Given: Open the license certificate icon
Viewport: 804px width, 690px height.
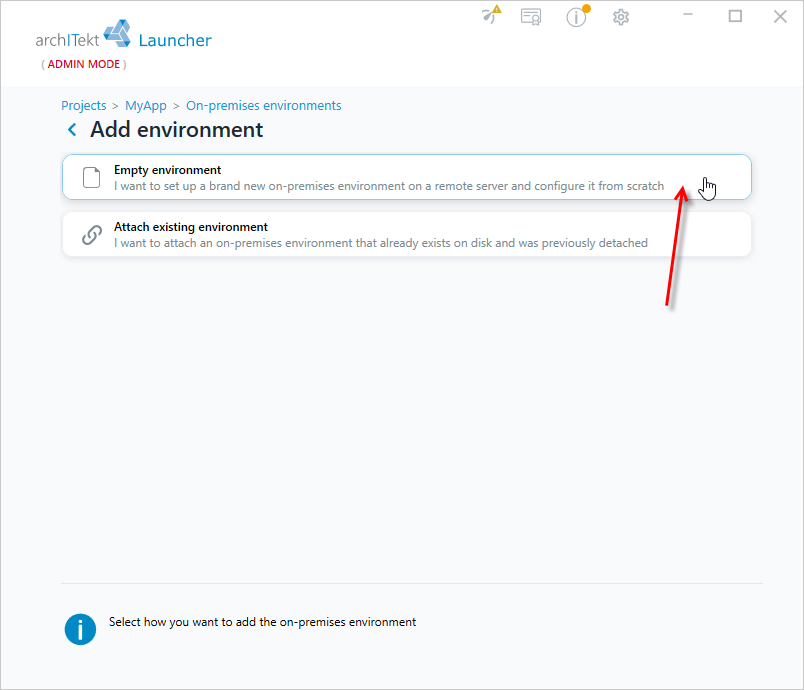Looking at the screenshot, I should [531, 17].
